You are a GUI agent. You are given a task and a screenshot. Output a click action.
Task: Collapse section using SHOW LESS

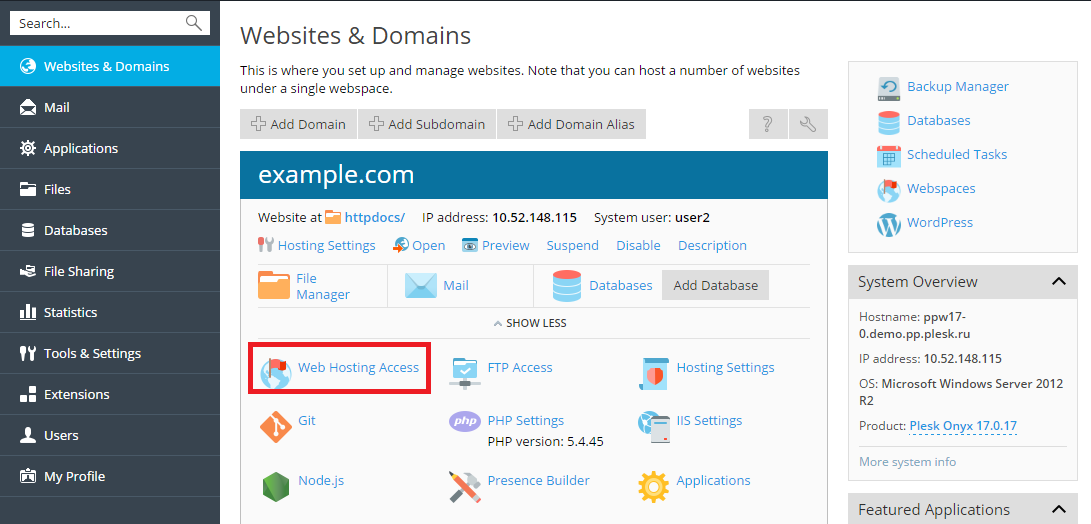pos(530,323)
